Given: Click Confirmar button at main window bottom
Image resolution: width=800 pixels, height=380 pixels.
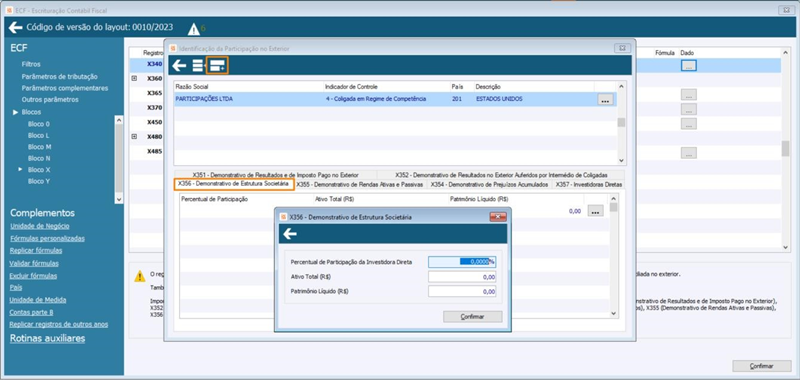Looking at the screenshot, I should click(x=762, y=366).
